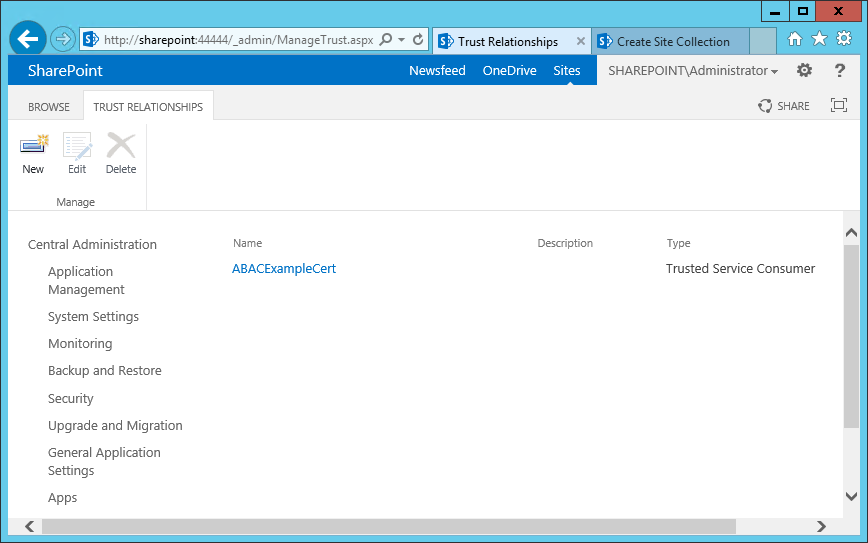Click the SHARE button
Viewport: 868px width, 543px height.
[x=784, y=106]
